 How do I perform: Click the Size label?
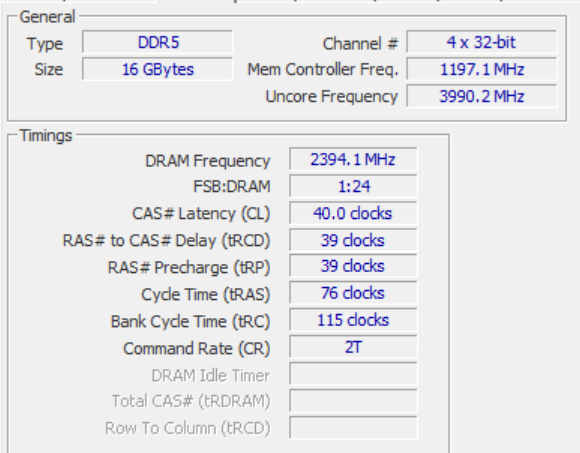(x=48, y=70)
